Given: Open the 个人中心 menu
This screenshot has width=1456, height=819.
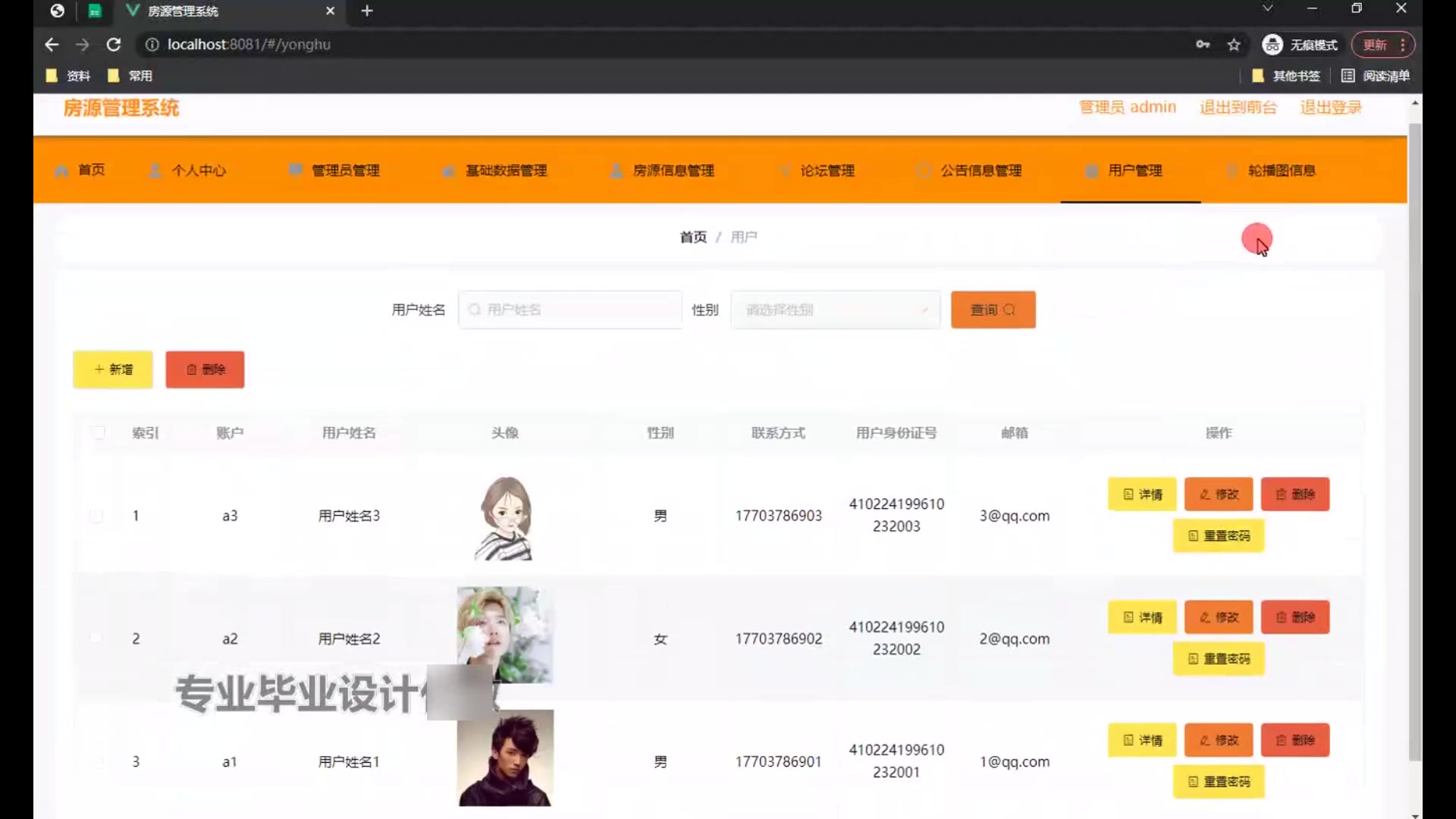Looking at the screenshot, I should [187, 170].
